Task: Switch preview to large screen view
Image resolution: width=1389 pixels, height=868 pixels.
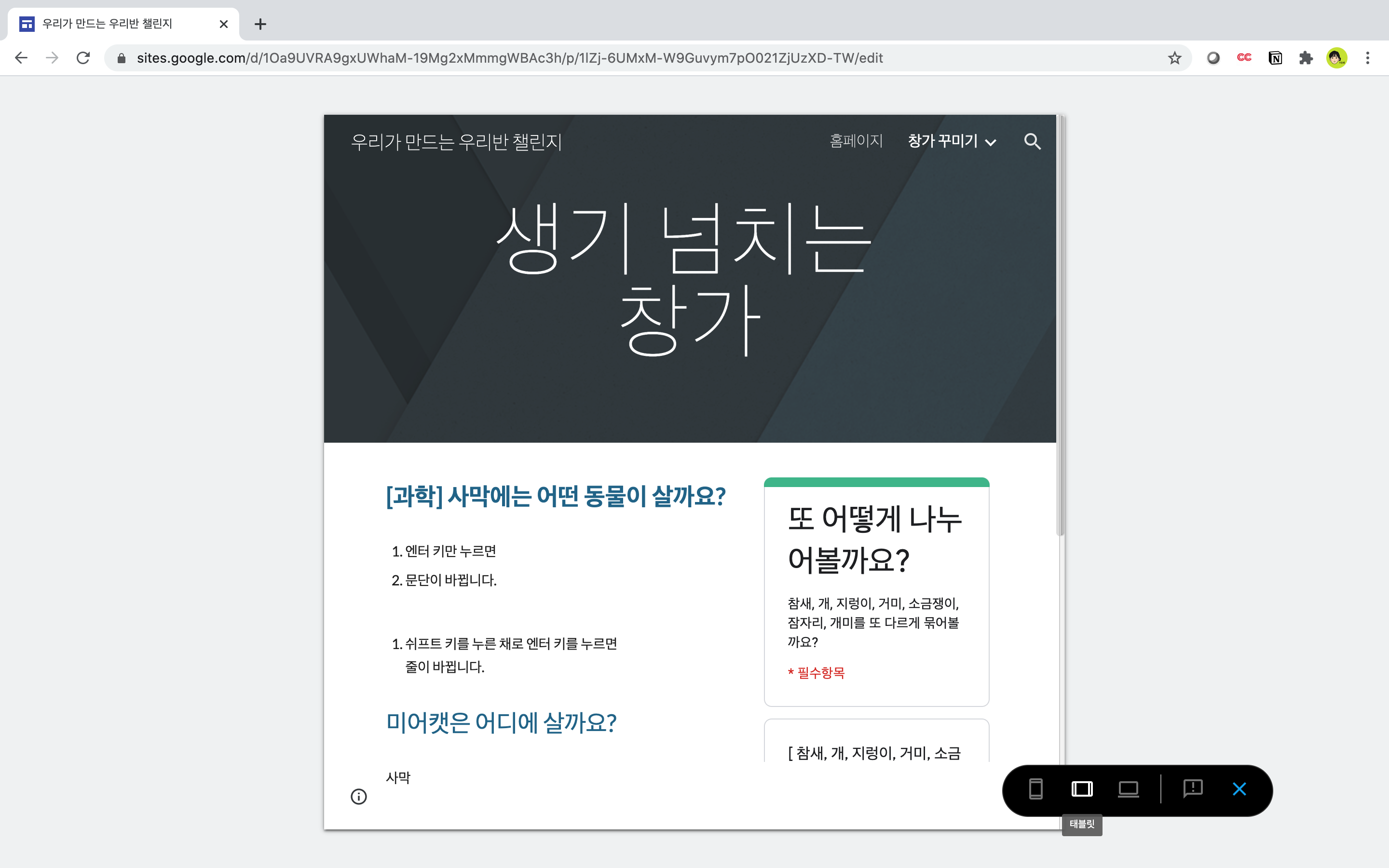Action: point(1128,789)
